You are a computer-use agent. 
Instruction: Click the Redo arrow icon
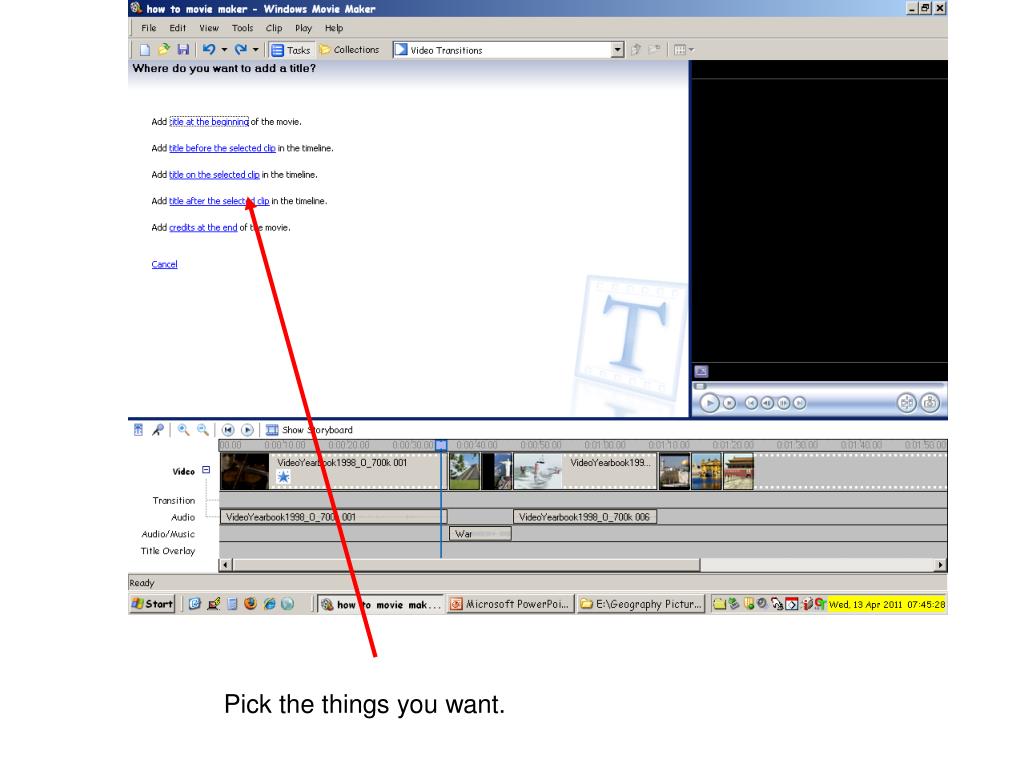click(x=241, y=49)
